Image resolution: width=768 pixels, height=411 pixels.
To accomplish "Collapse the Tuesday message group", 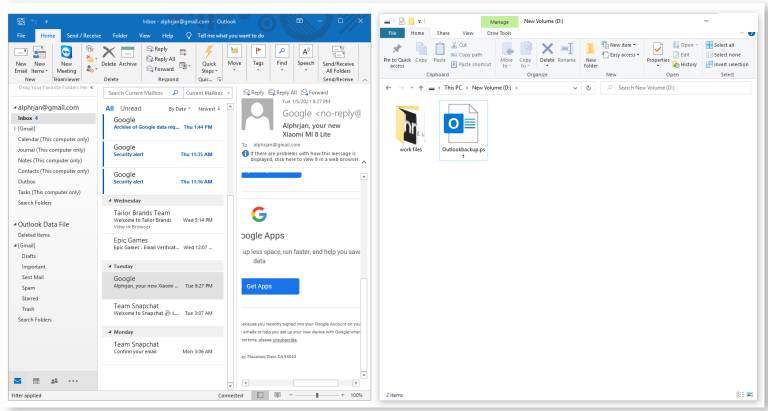I will [110, 266].
